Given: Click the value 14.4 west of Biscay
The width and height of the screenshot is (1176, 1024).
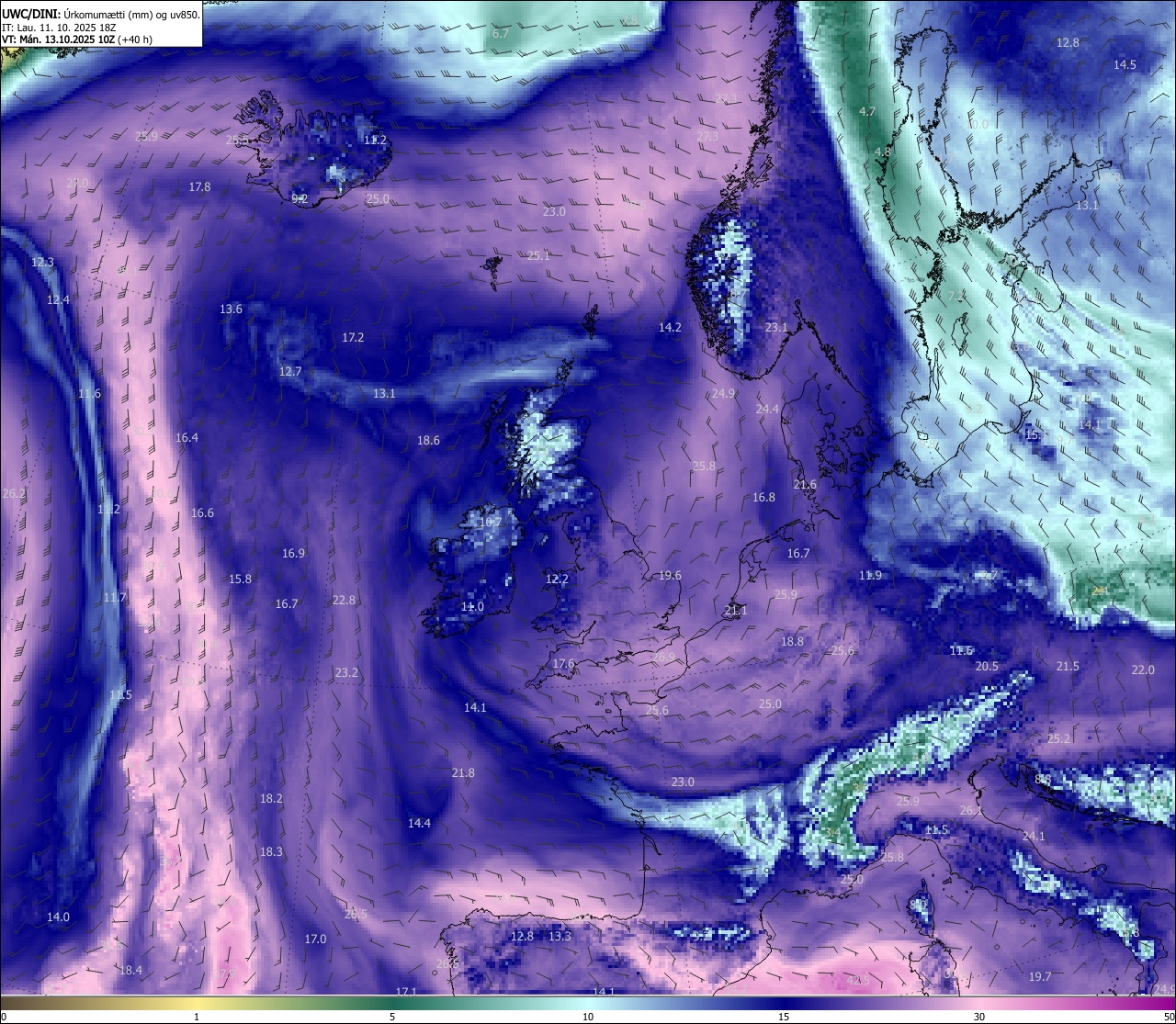Looking at the screenshot, I should (x=419, y=823).
